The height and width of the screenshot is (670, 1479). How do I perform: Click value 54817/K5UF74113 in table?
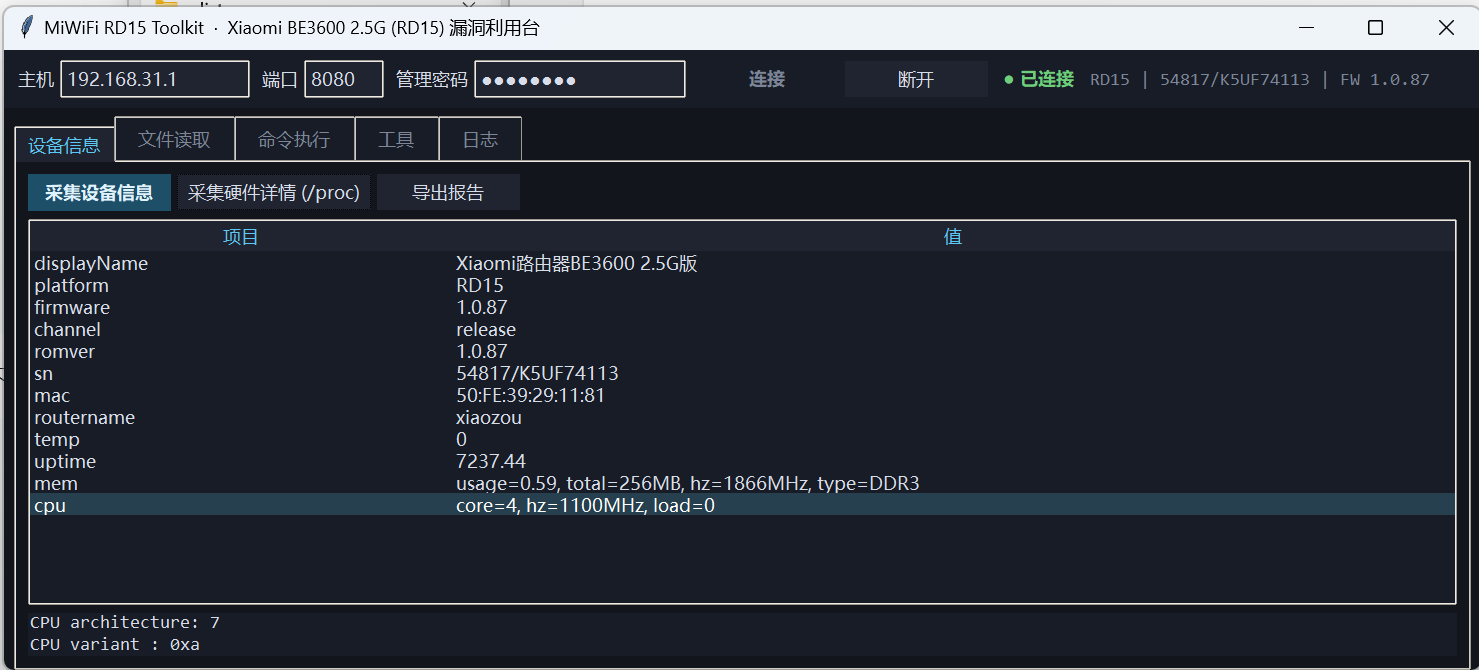pyautogui.click(x=537, y=374)
